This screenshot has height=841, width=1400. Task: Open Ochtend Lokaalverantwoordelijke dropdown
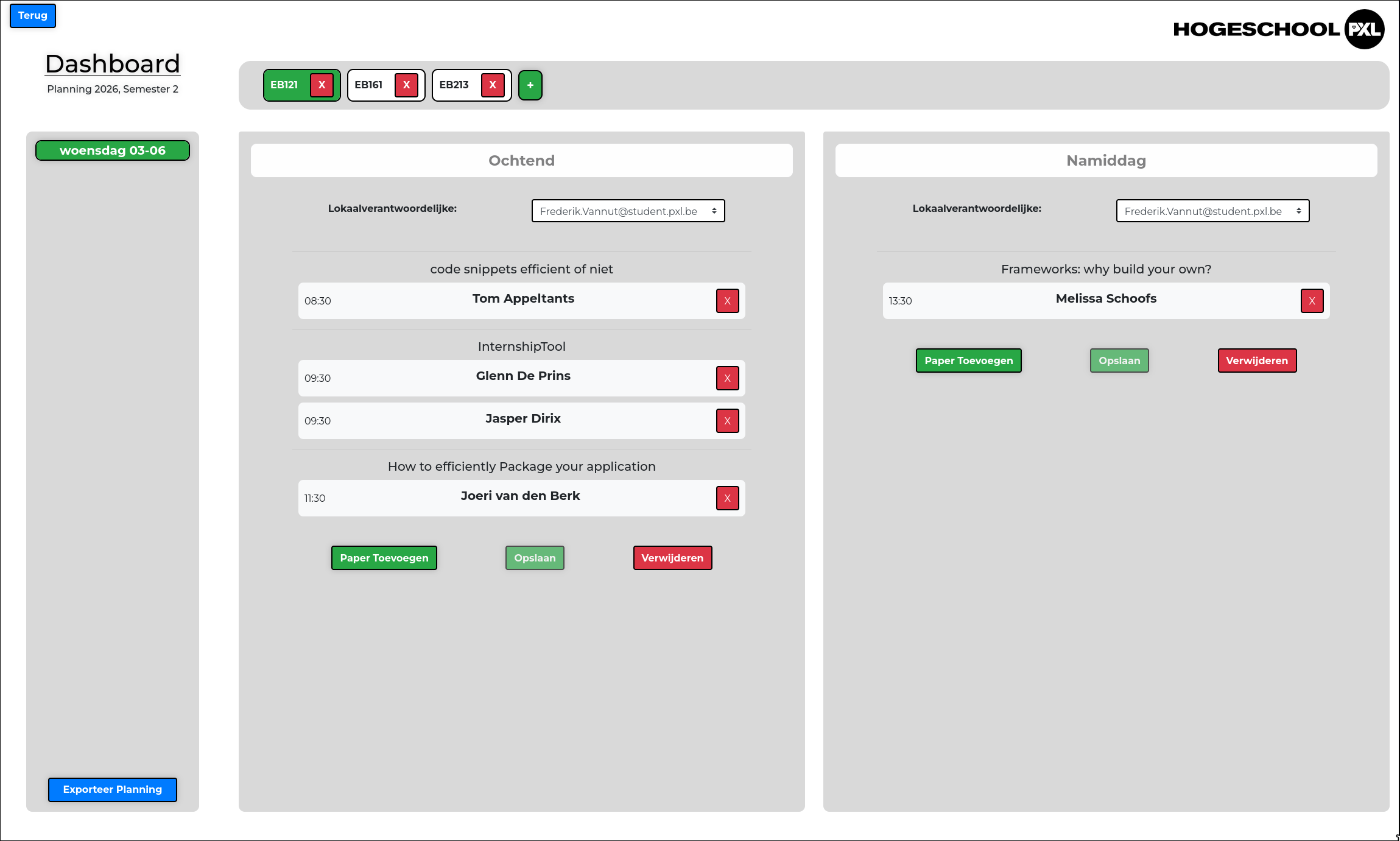tap(628, 211)
